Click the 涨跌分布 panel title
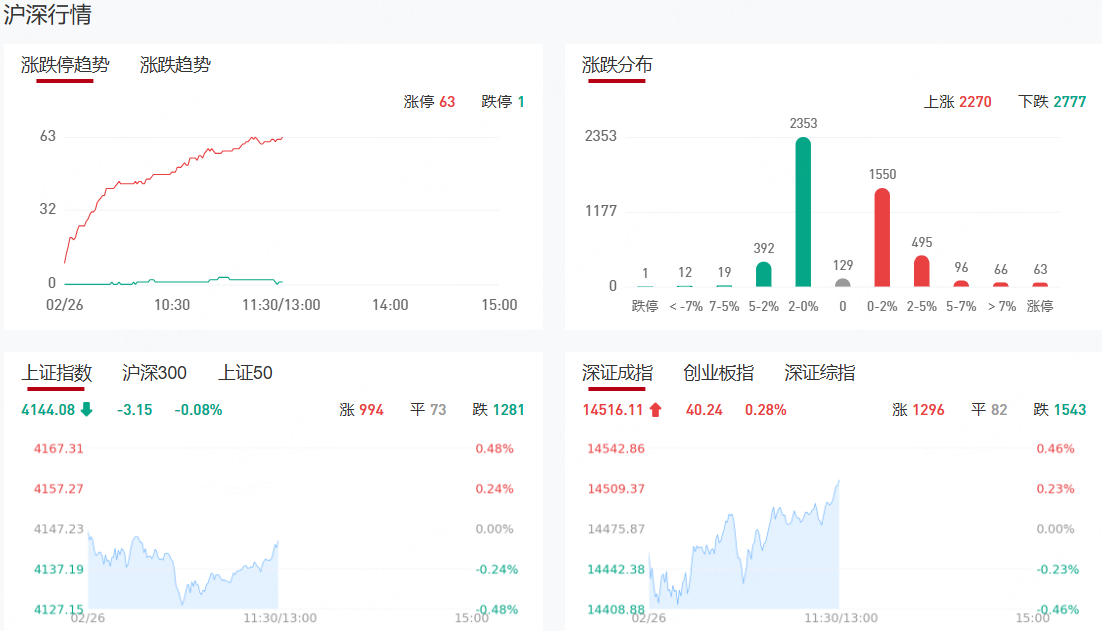This screenshot has width=1102, height=631. 617,65
